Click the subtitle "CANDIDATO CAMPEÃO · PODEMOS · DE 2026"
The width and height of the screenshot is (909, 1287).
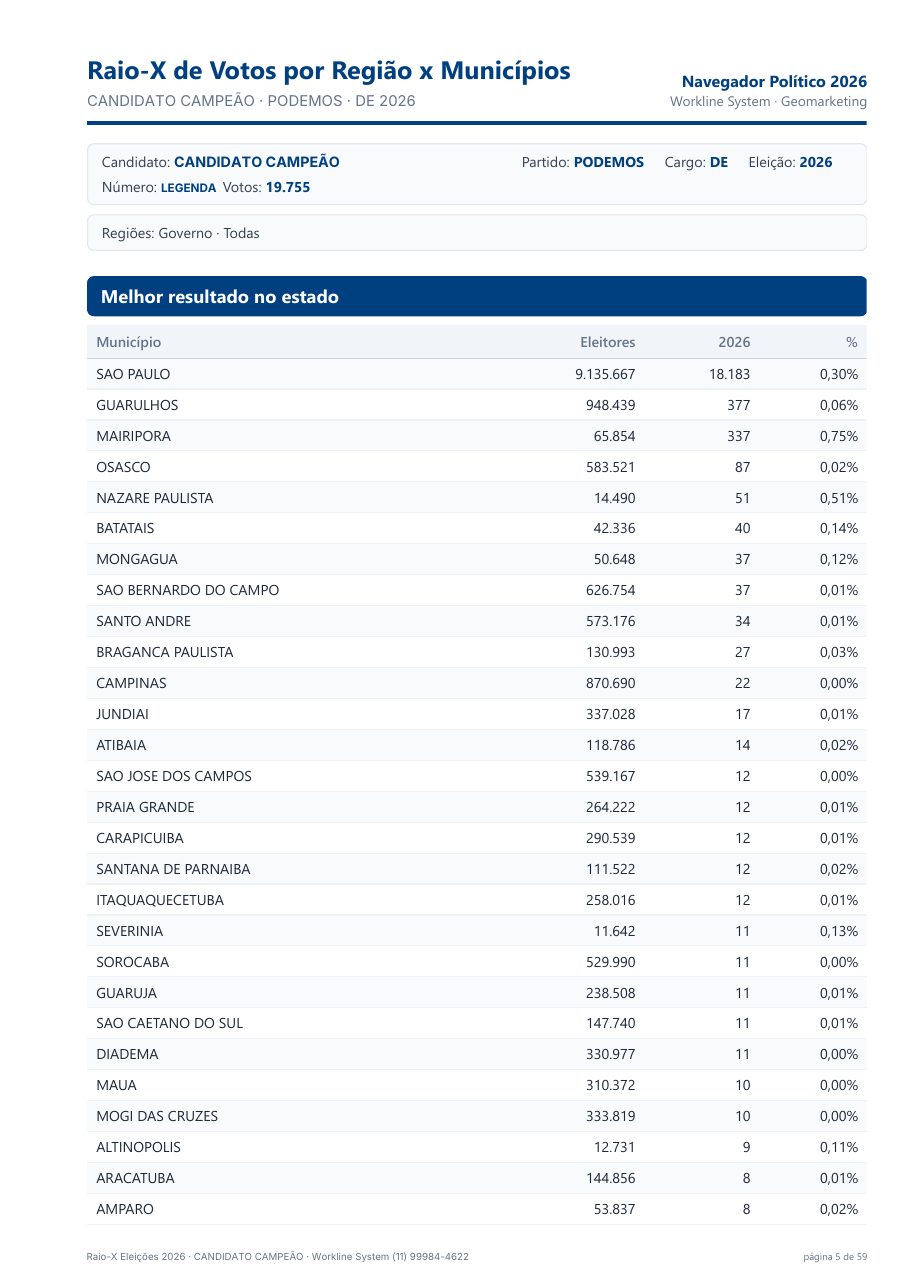coord(251,101)
